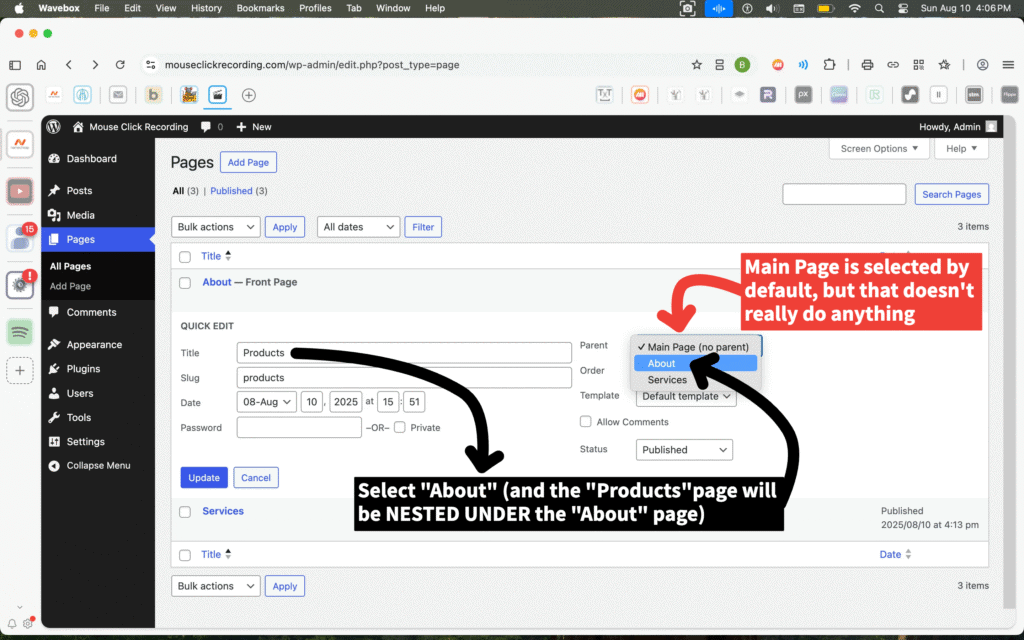Click the blue Update button
This screenshot has width=1024, height=640.
pos(204,477)
